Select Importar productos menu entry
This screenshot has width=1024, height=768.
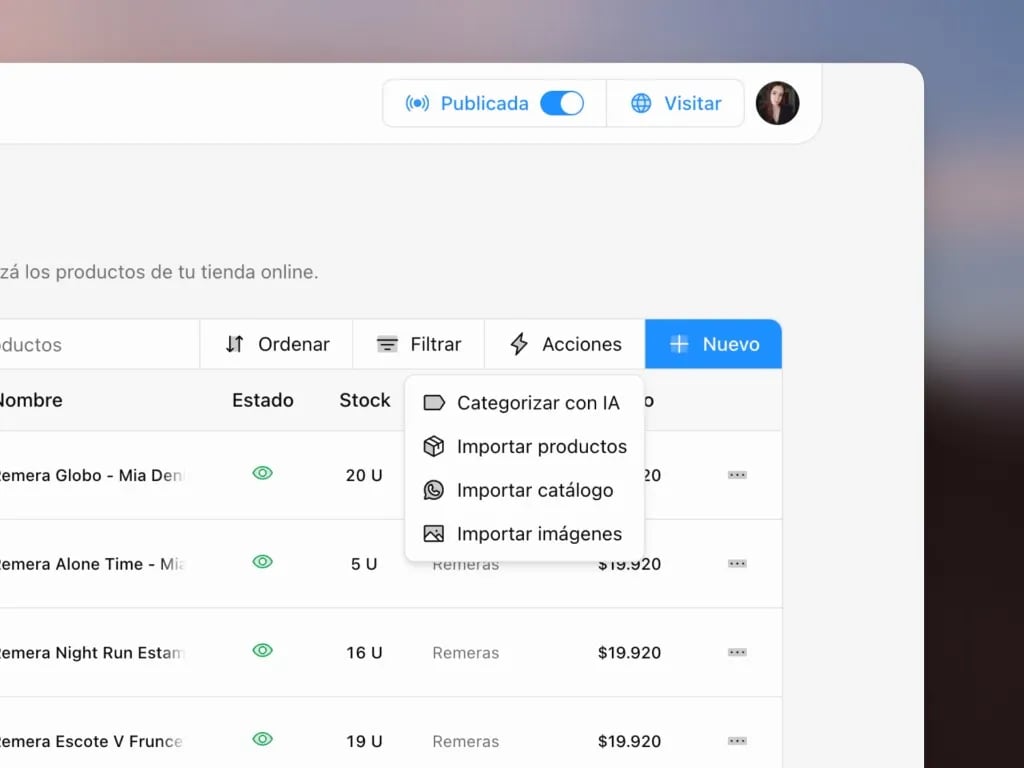click(524, 447)
